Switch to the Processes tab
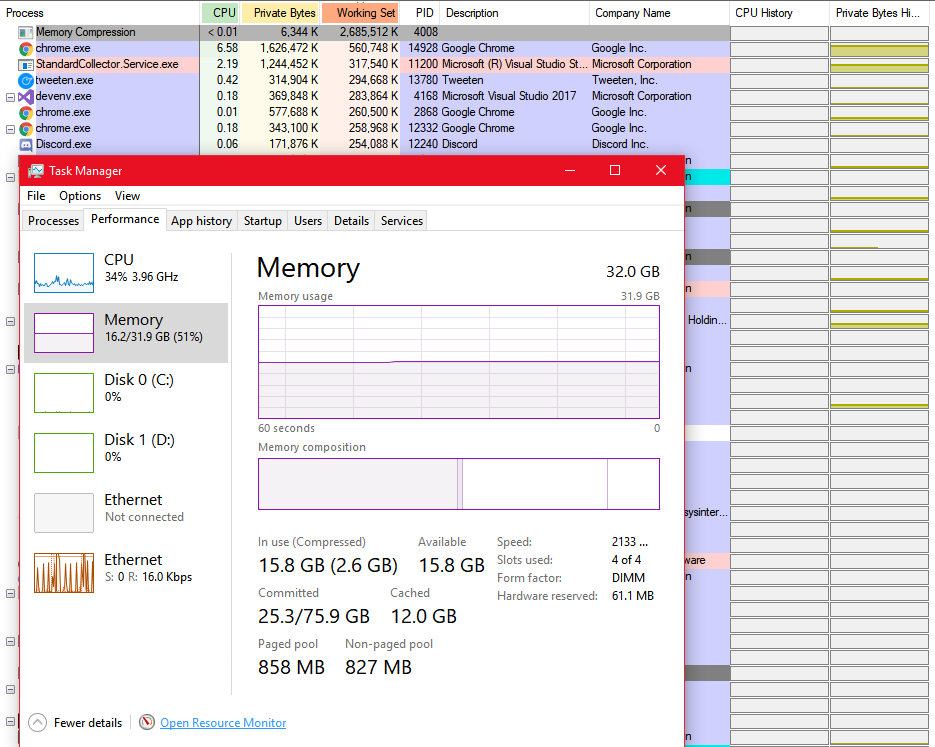This screenshot has width=935, height=747. point(53,221)
